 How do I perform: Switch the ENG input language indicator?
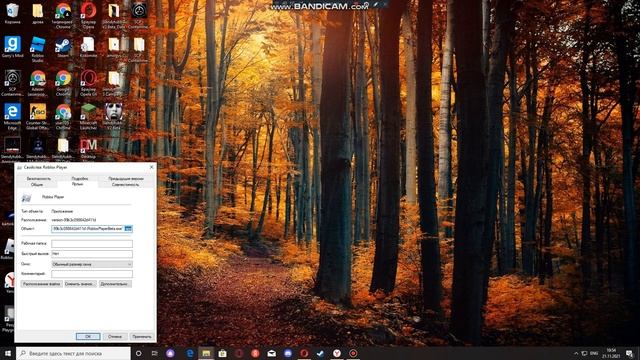coord(594,353)
